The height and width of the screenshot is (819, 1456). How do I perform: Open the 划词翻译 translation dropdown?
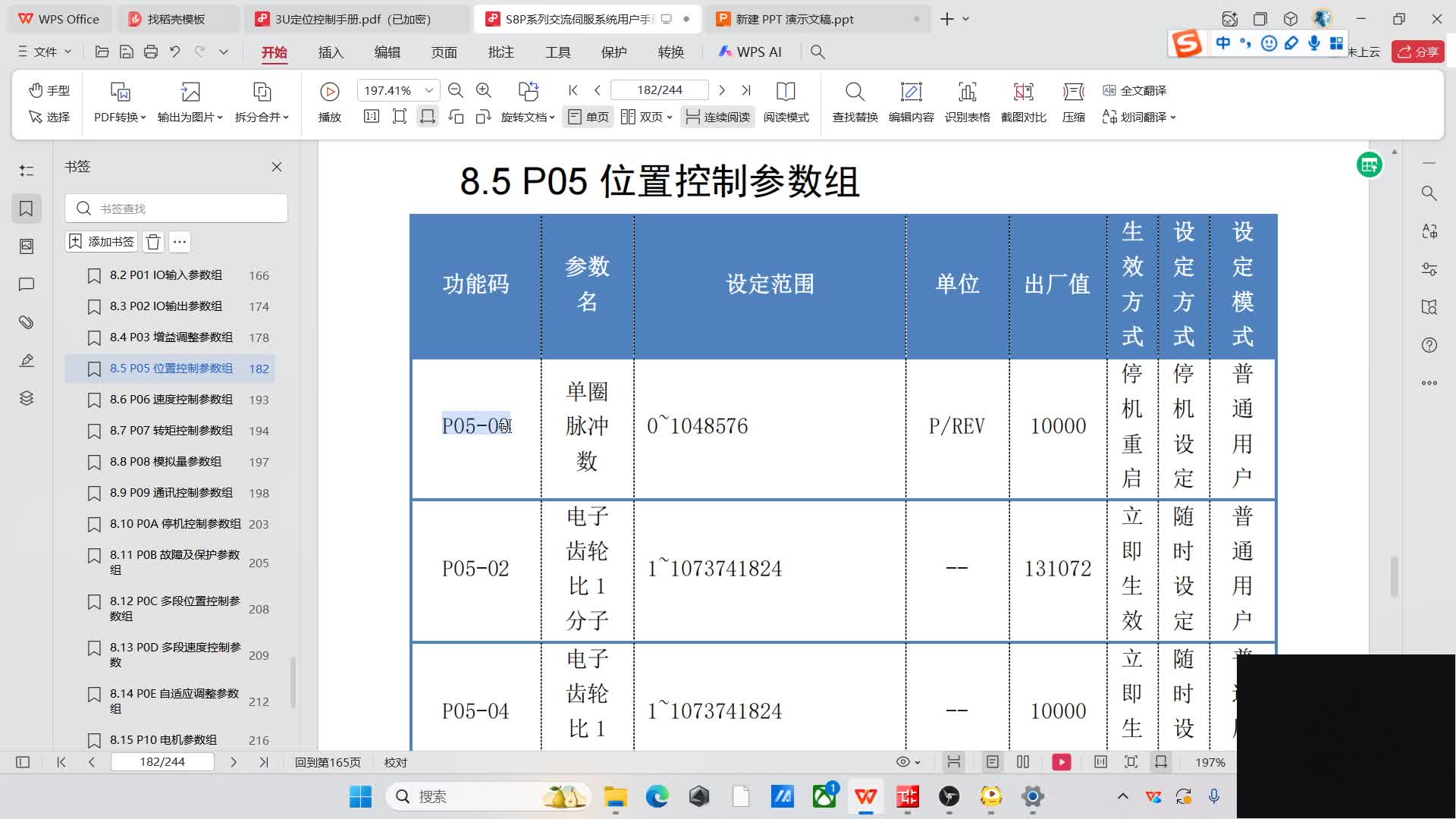[x=1137, y=117]
